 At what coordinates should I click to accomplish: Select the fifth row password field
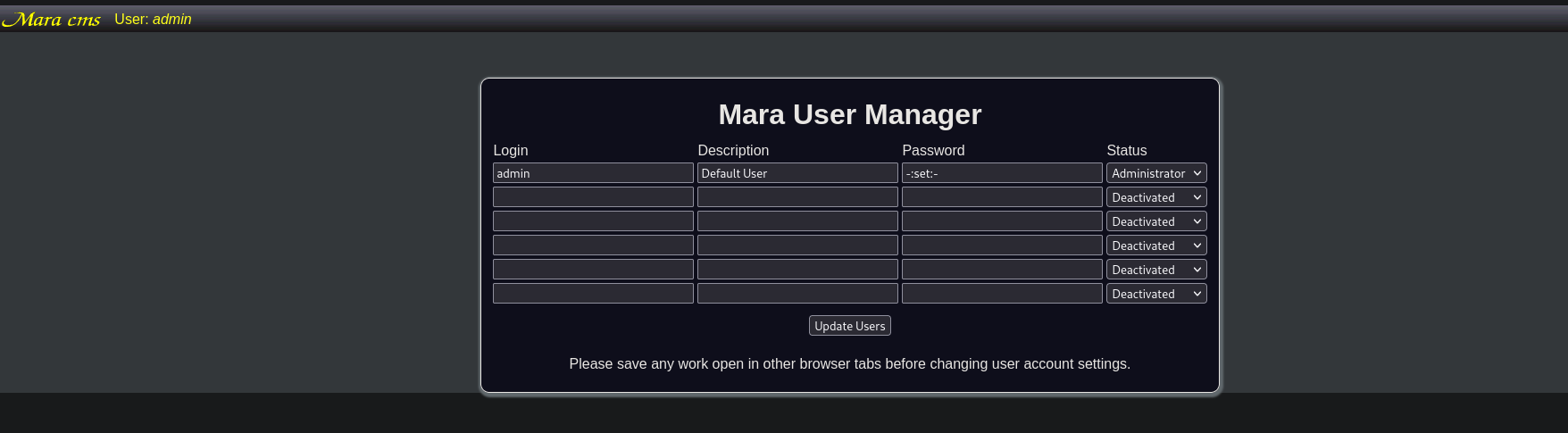1002,270
